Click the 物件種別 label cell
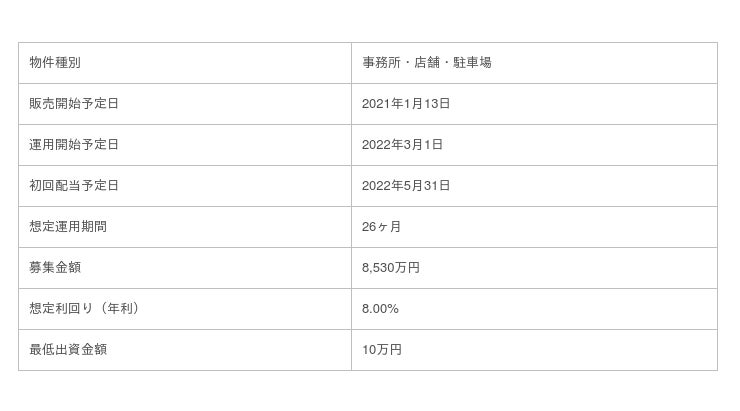Image resolution: width=740 pixels, height=411 pixels. click(55, 63)
